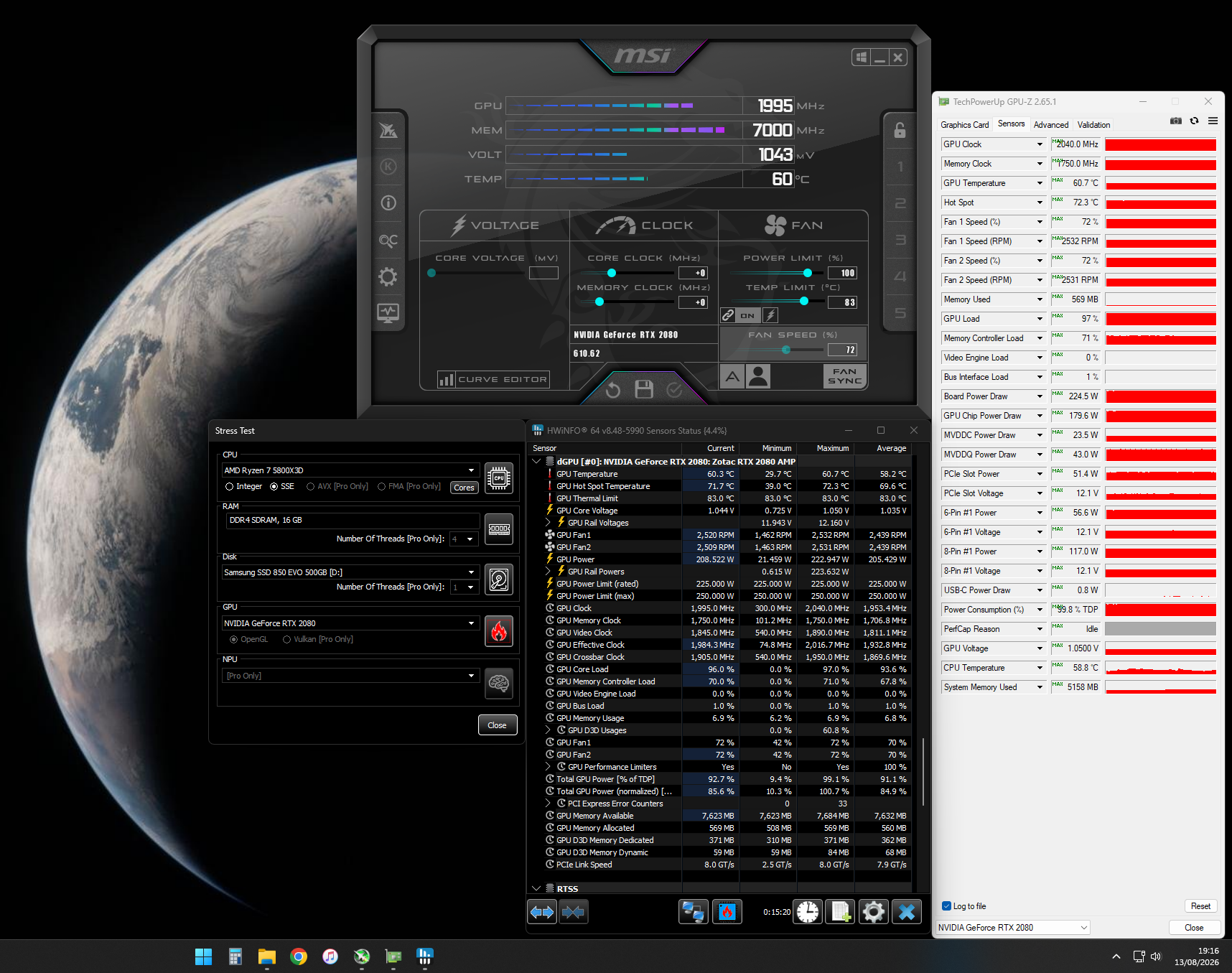Select the Integer radio option

pyautogui.click(x=244, y=487)
